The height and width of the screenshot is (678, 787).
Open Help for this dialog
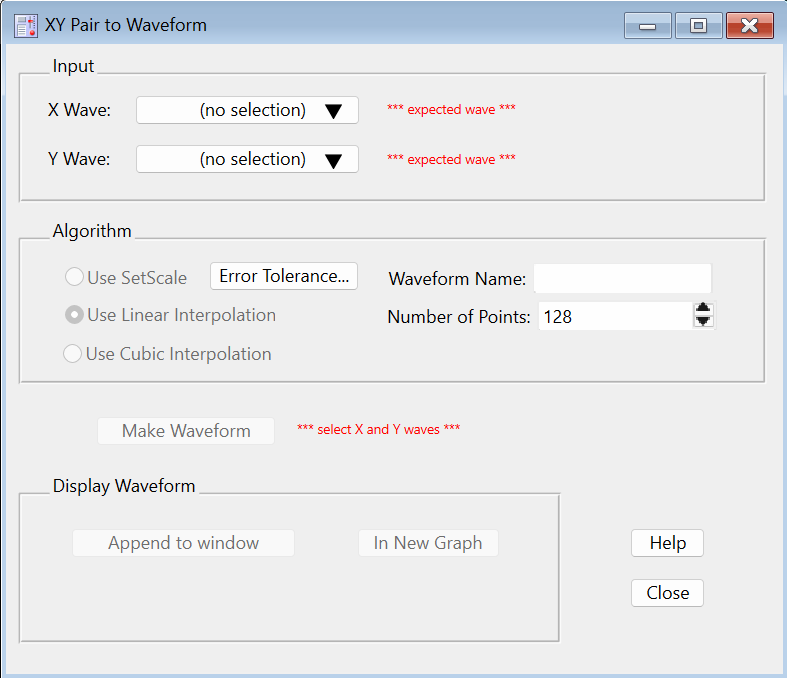coord(667,543)
